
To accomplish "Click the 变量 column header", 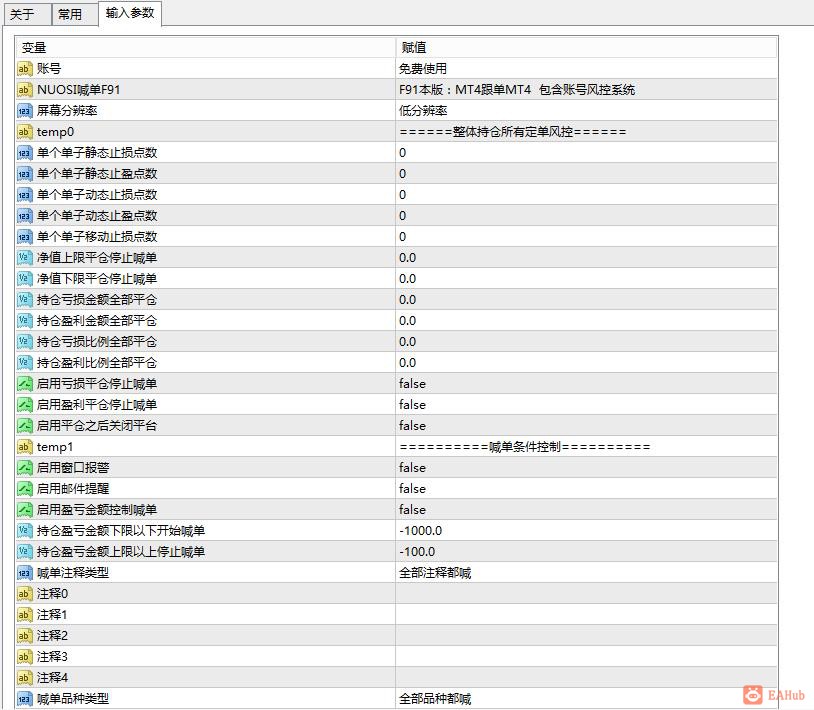I will 206,47.
